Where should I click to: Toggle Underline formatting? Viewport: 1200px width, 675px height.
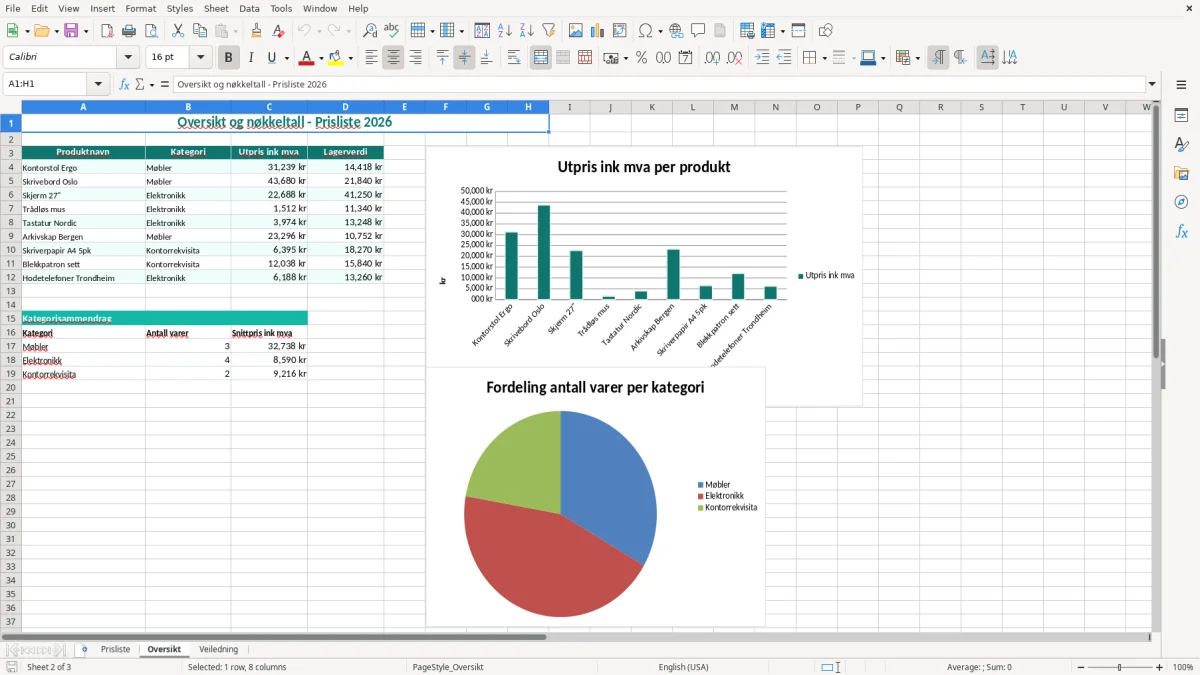pos(272,58)
